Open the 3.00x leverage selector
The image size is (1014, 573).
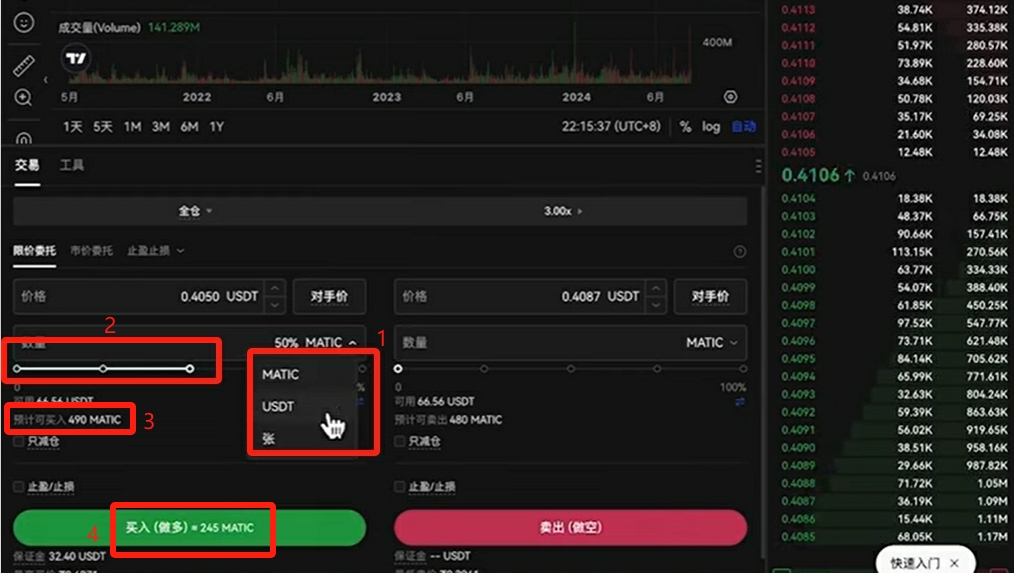click(563, 211)
